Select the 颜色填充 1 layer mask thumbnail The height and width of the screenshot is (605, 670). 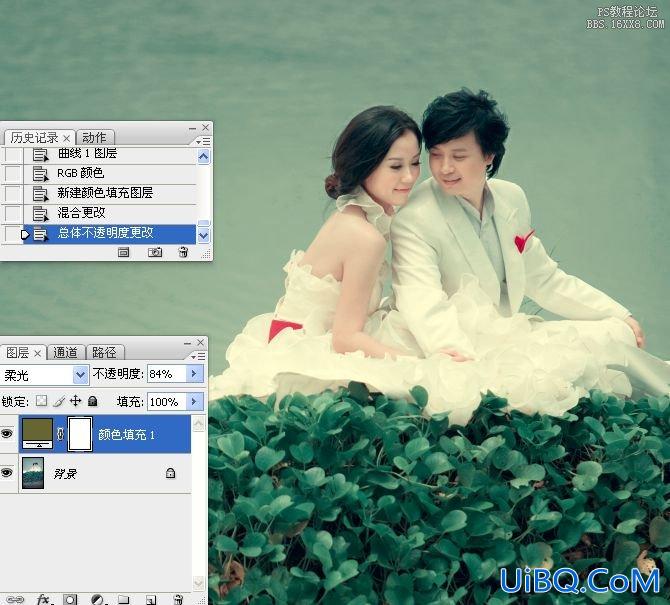tap(80, 434)
